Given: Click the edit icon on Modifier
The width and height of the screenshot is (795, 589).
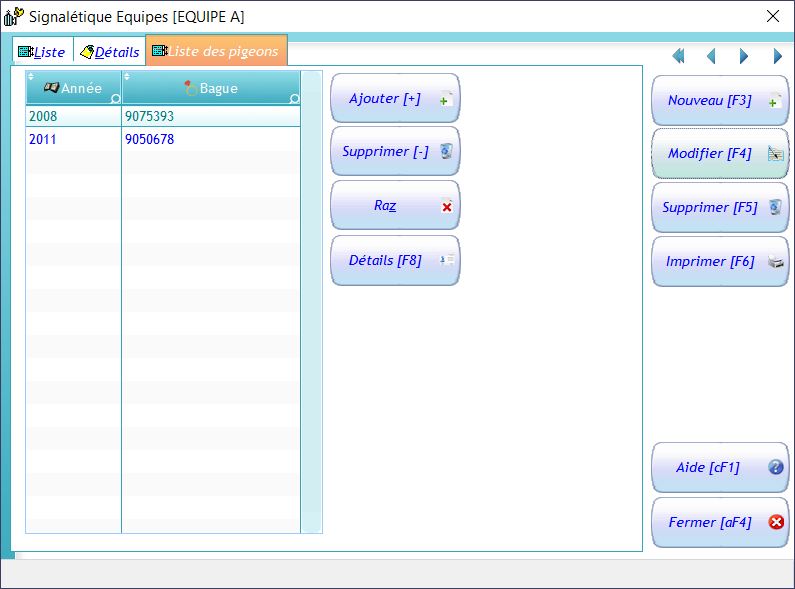Looking at the screenshot, I should [x=776, y=154].
